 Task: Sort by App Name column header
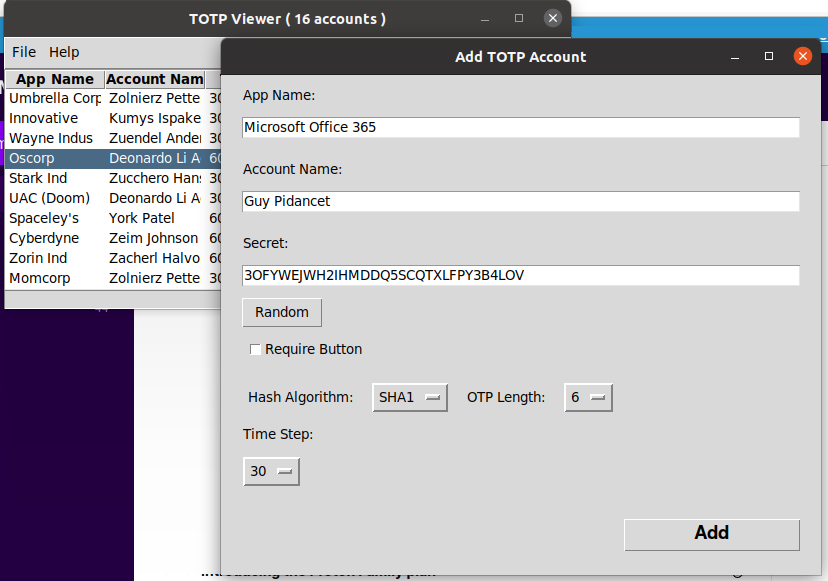[55, 79]
